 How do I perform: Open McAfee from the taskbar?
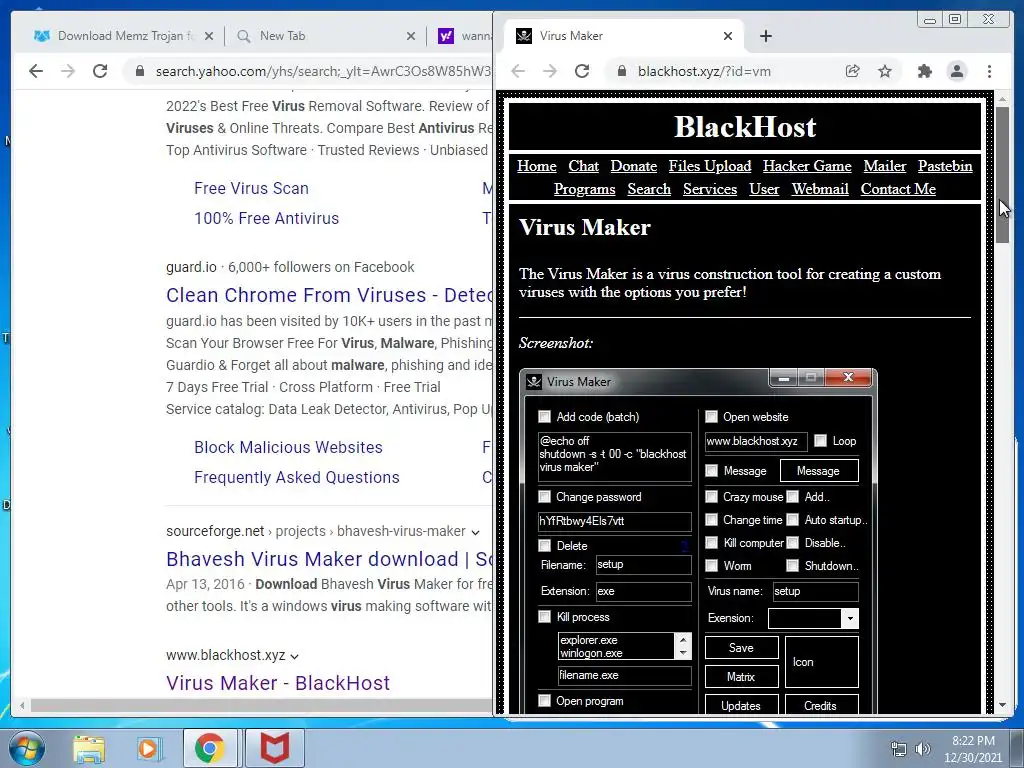click(x=275, y=748)
